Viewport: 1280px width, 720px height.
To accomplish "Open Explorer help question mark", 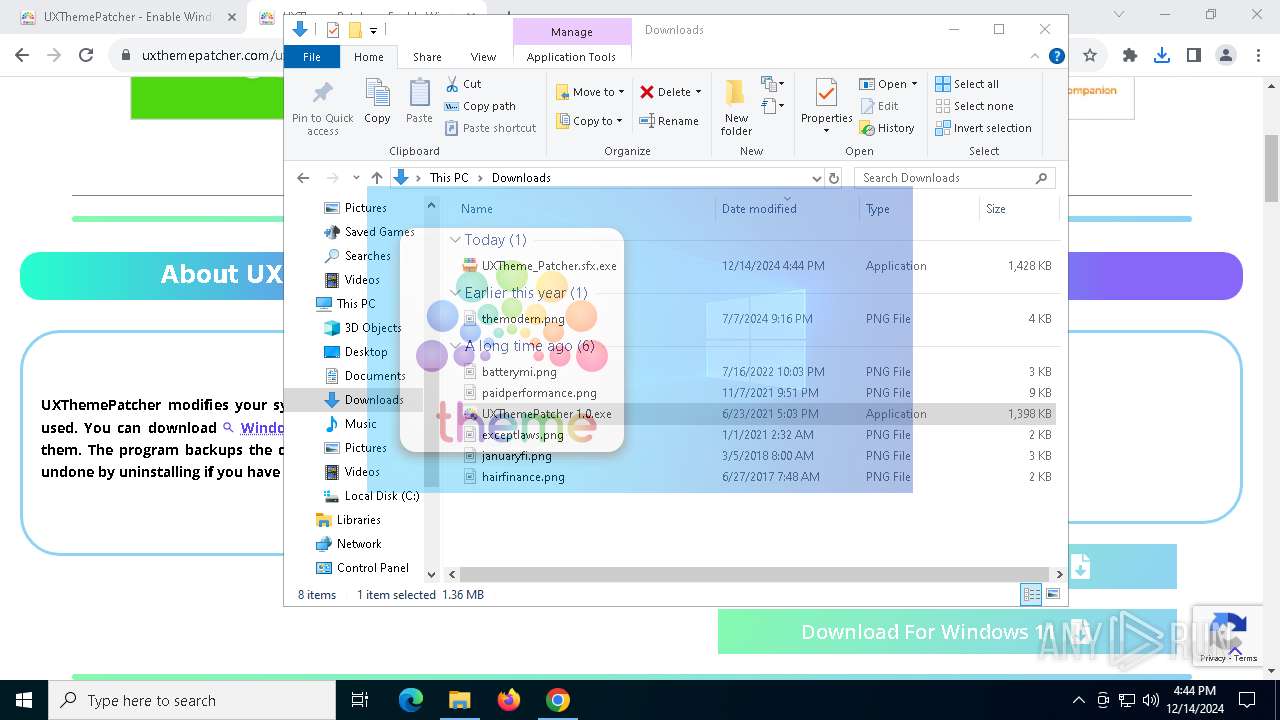I will (1056, 57).
